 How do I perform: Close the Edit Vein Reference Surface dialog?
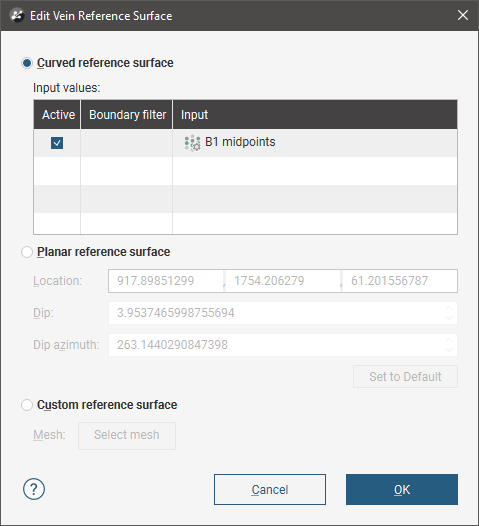[463, 15]
